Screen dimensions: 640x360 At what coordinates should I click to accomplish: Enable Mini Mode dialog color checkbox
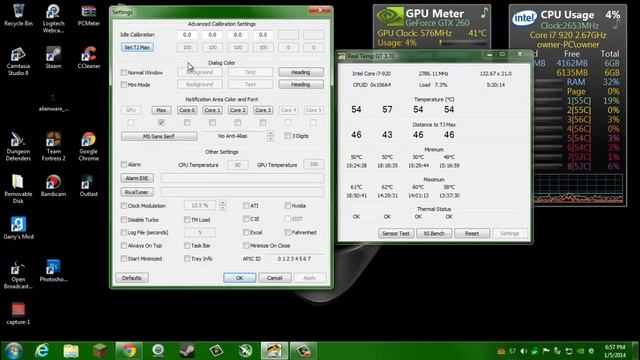(124, 85)
